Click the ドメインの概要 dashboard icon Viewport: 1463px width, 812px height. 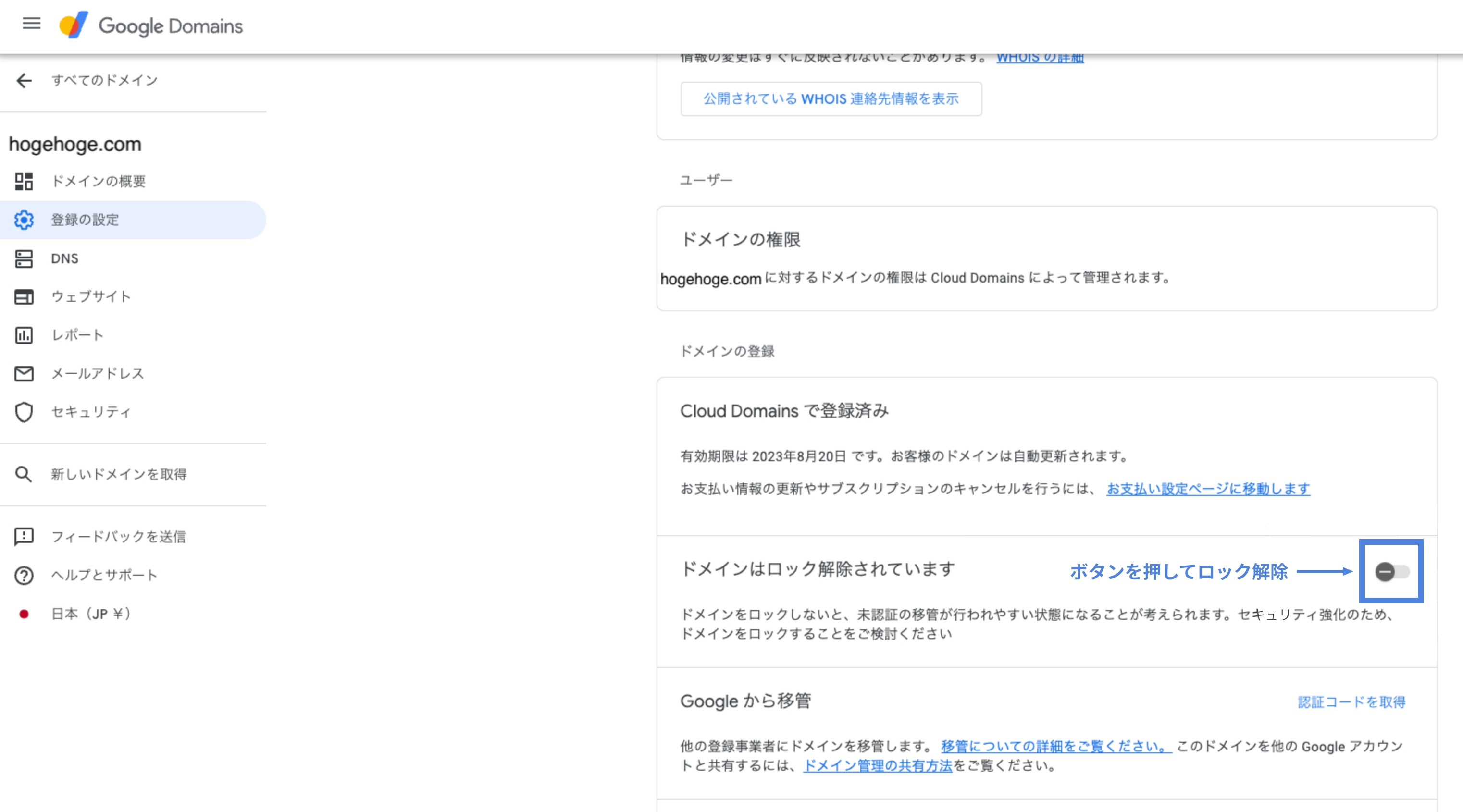coord(24,182)
